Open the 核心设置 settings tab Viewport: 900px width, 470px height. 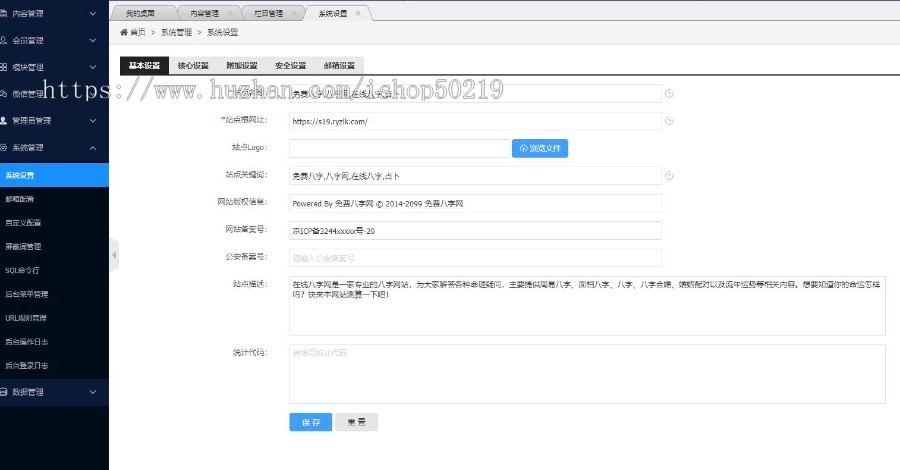(x=193, y=65)
